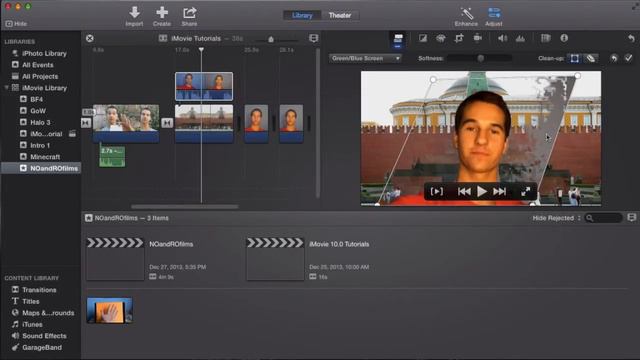Click the Enhance magic wand icon
Image resolution: width=640 pixels, height=360 pixels.
(467, 13)
